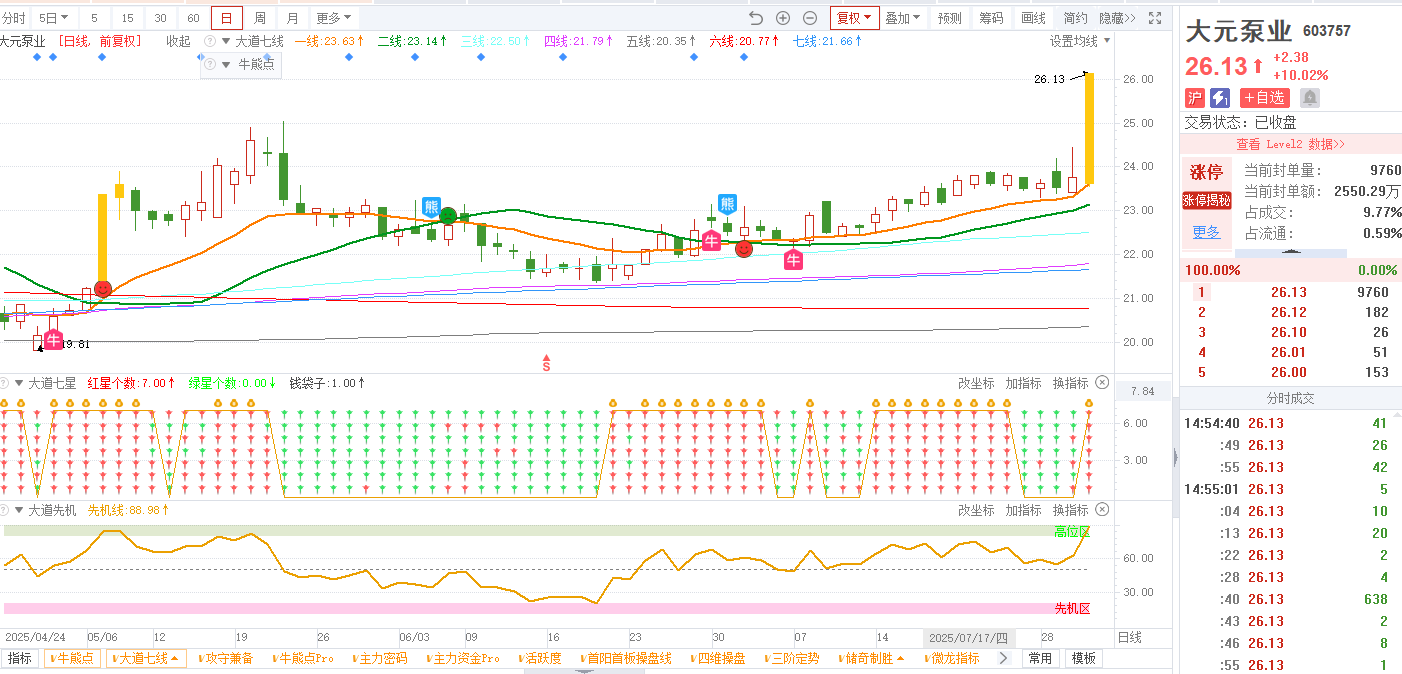1402x674 pixels.
Task: Zoom out the chart with minus icon
Action: pos(810,18)
